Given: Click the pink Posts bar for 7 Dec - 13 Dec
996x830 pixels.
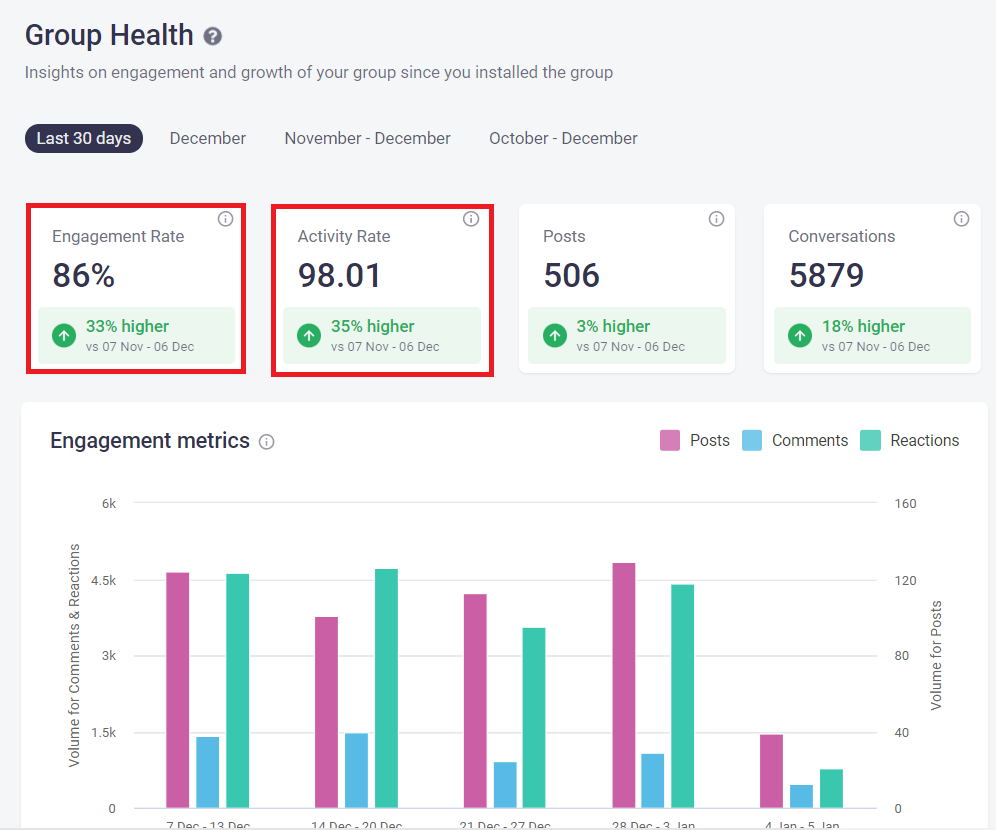Looking at the screenshot, I should (178, 690).
